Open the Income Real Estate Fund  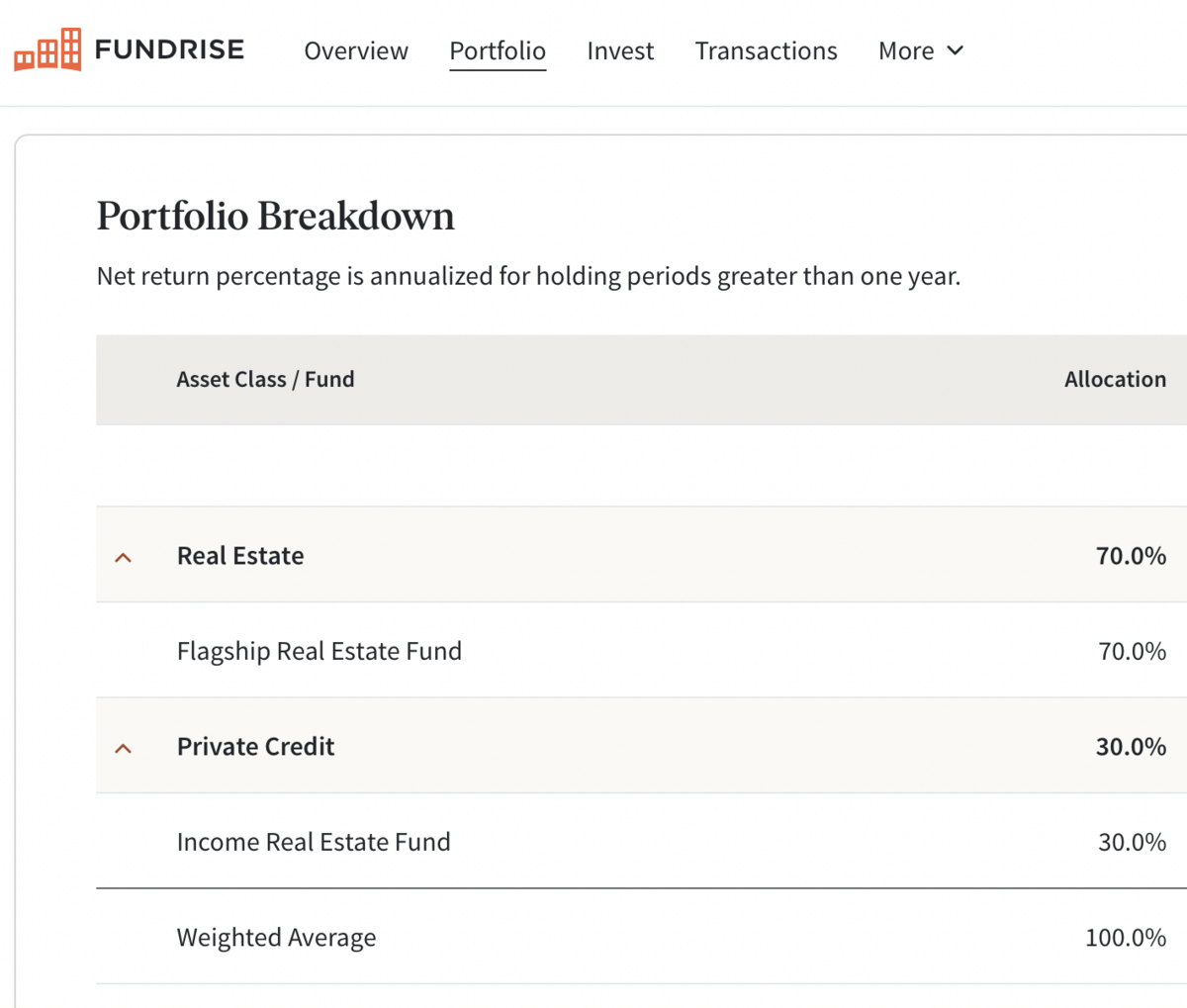tap(314, 842)
